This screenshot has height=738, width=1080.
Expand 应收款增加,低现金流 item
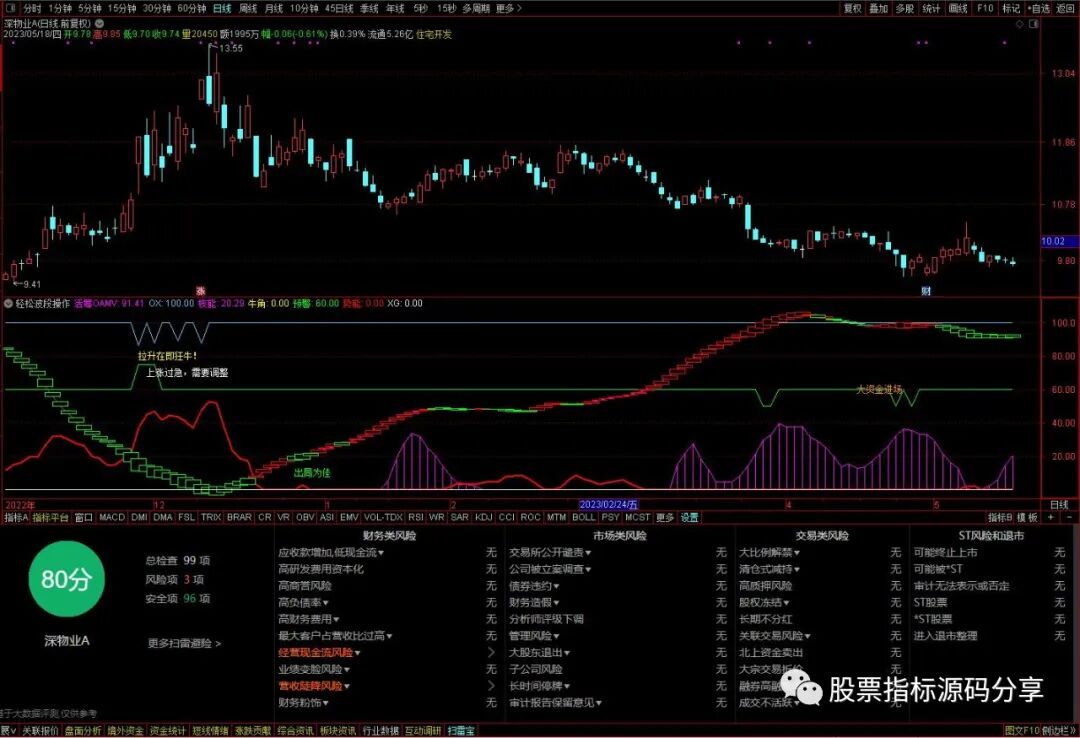tap(331, 552)
